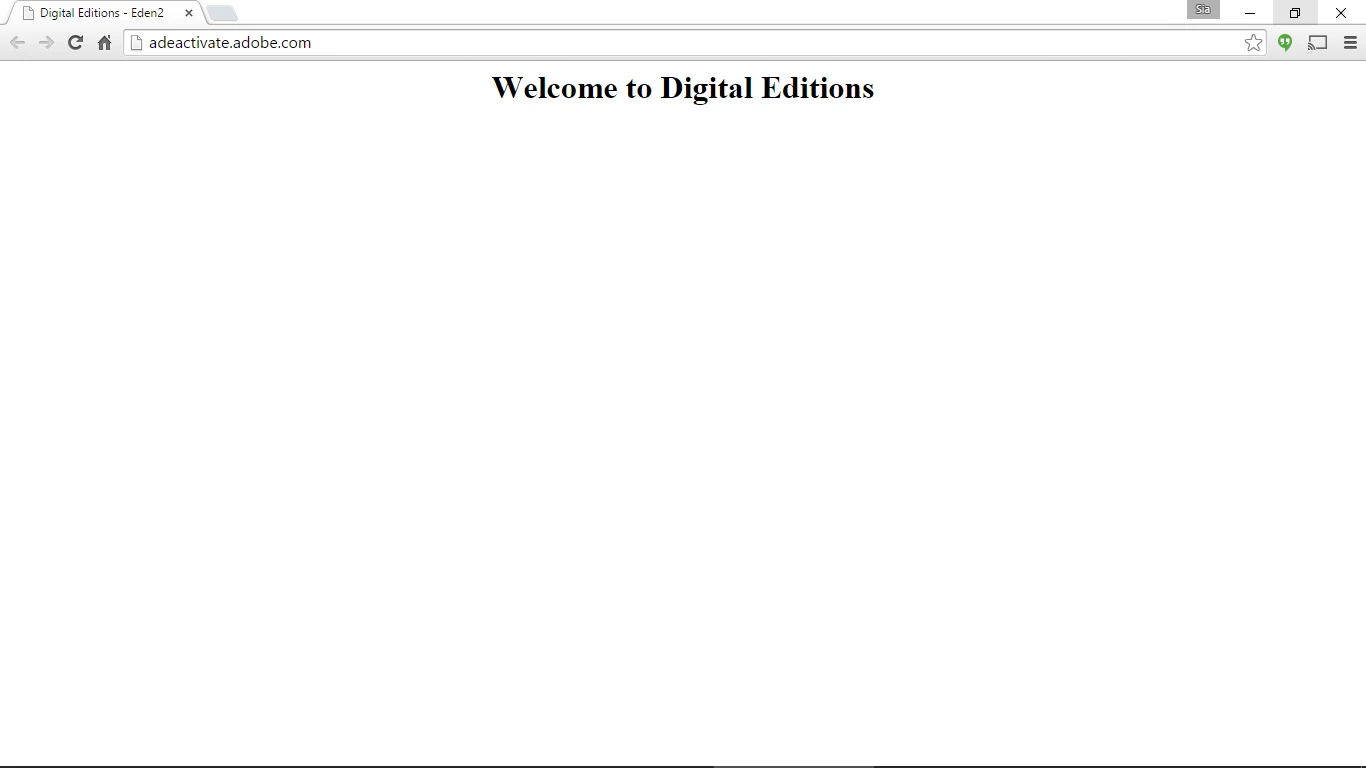Click the Cast icon in toolbar

1318,42
